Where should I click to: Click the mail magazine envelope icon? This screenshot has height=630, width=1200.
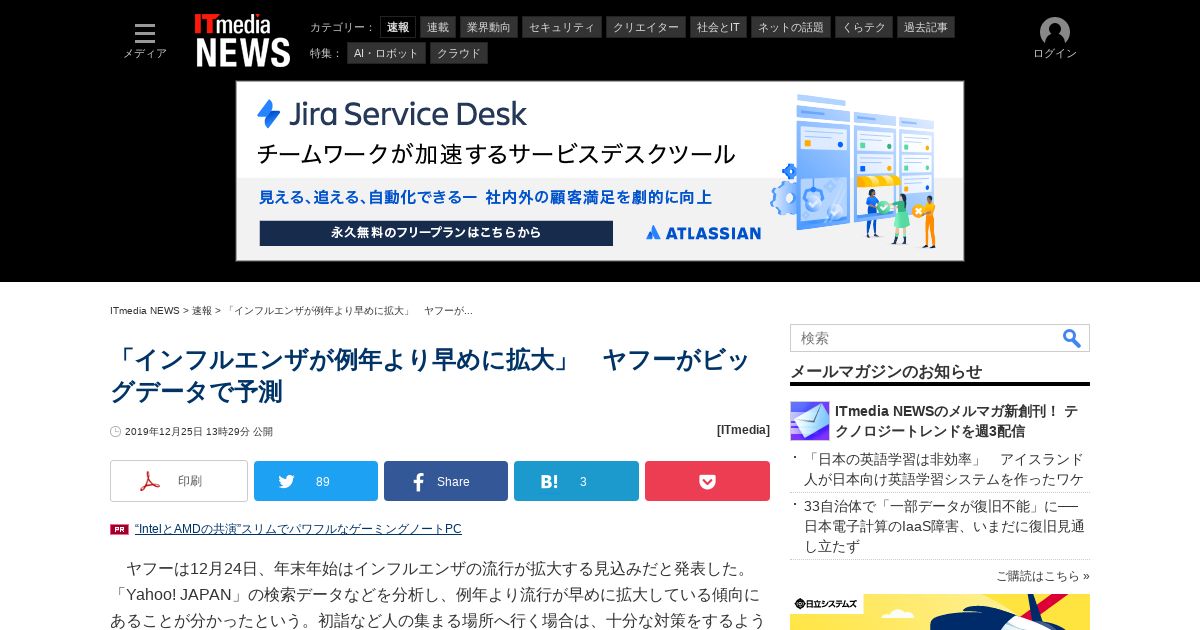click(810, 421)
